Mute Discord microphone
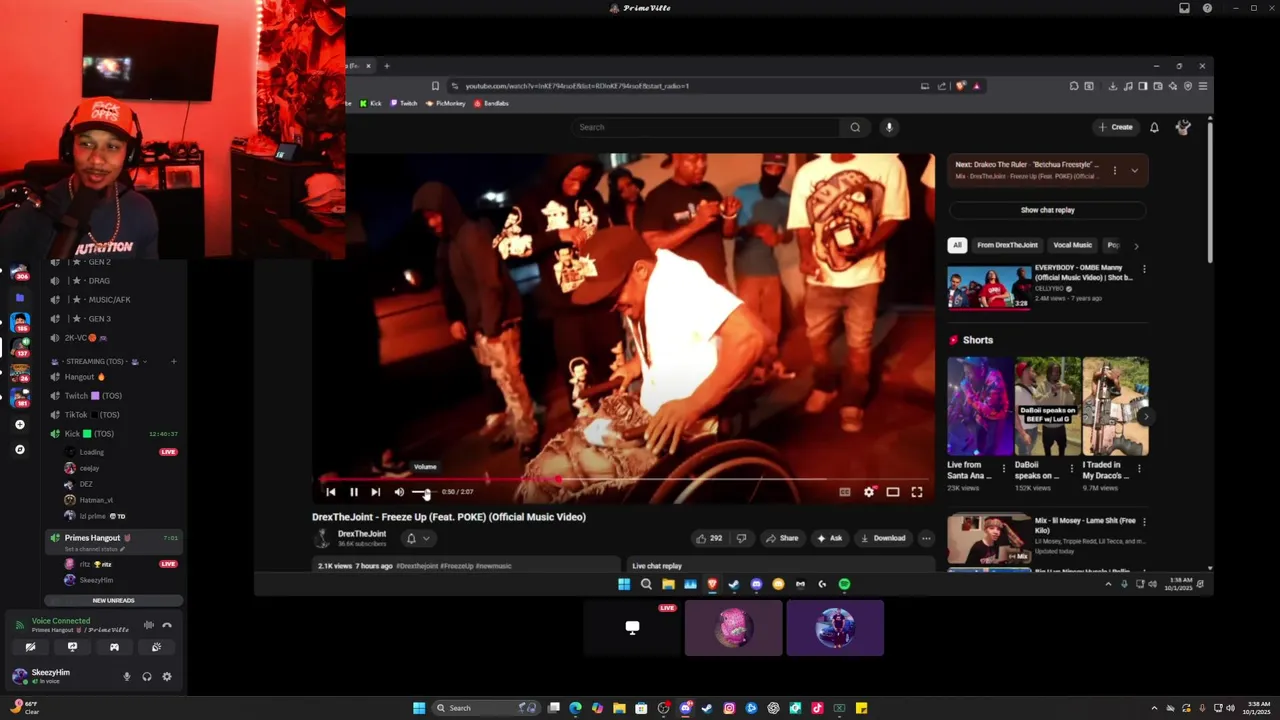The width and height of the screenshot is (1280, 720). coord(126,677)
